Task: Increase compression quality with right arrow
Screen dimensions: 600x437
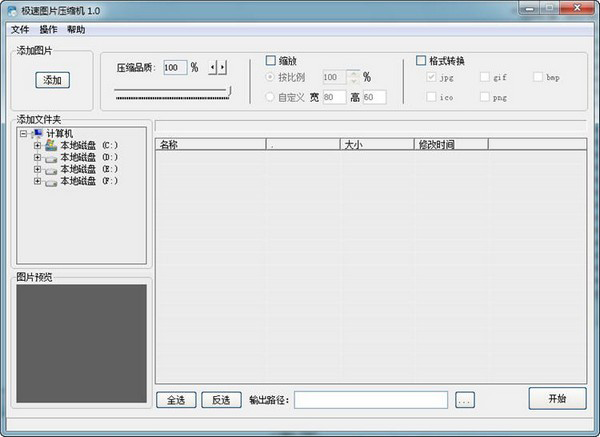Action: 222,67
